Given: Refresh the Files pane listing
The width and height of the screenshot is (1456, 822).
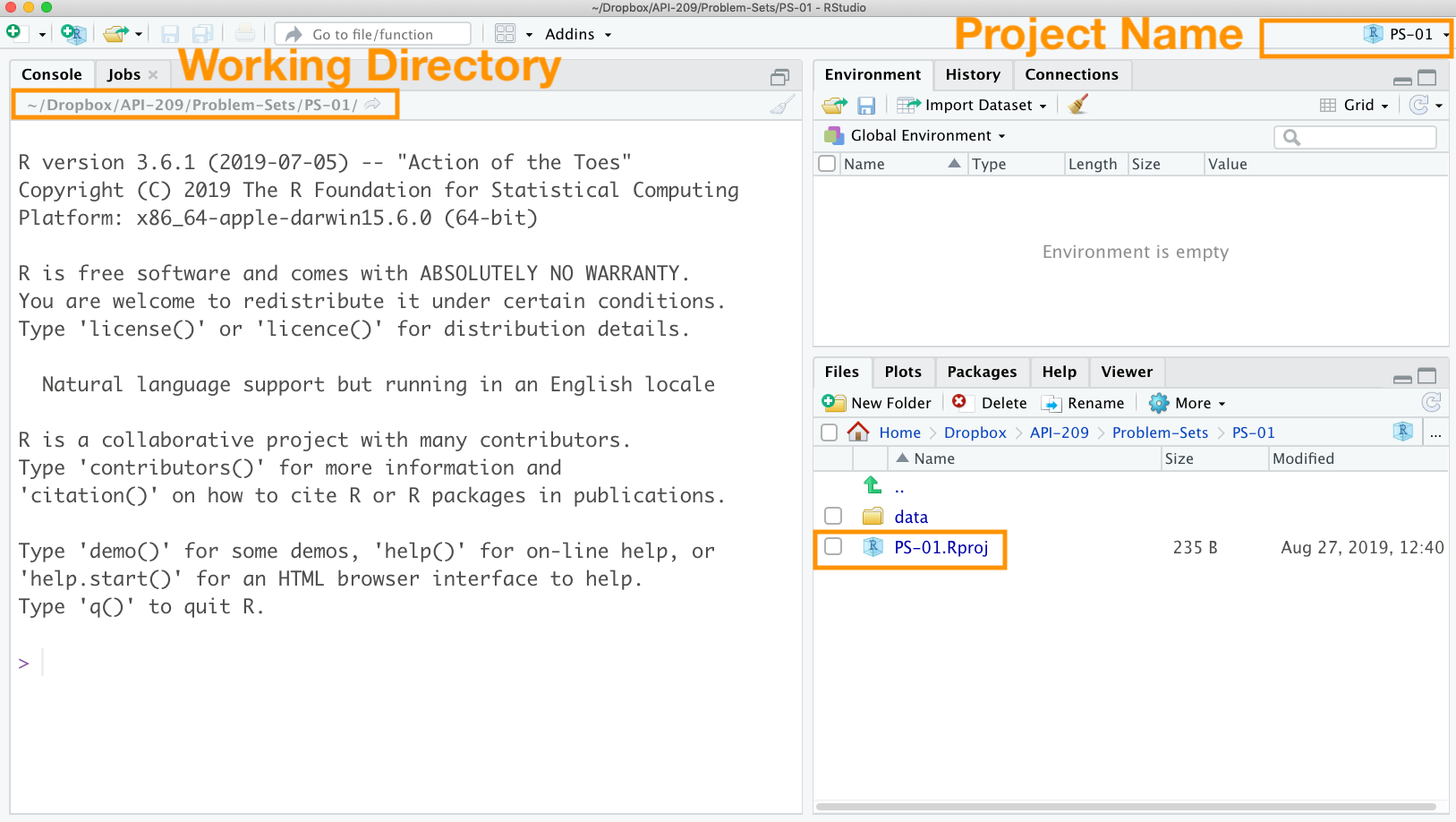Looking at the screenshot, I should coord(1431,402).
